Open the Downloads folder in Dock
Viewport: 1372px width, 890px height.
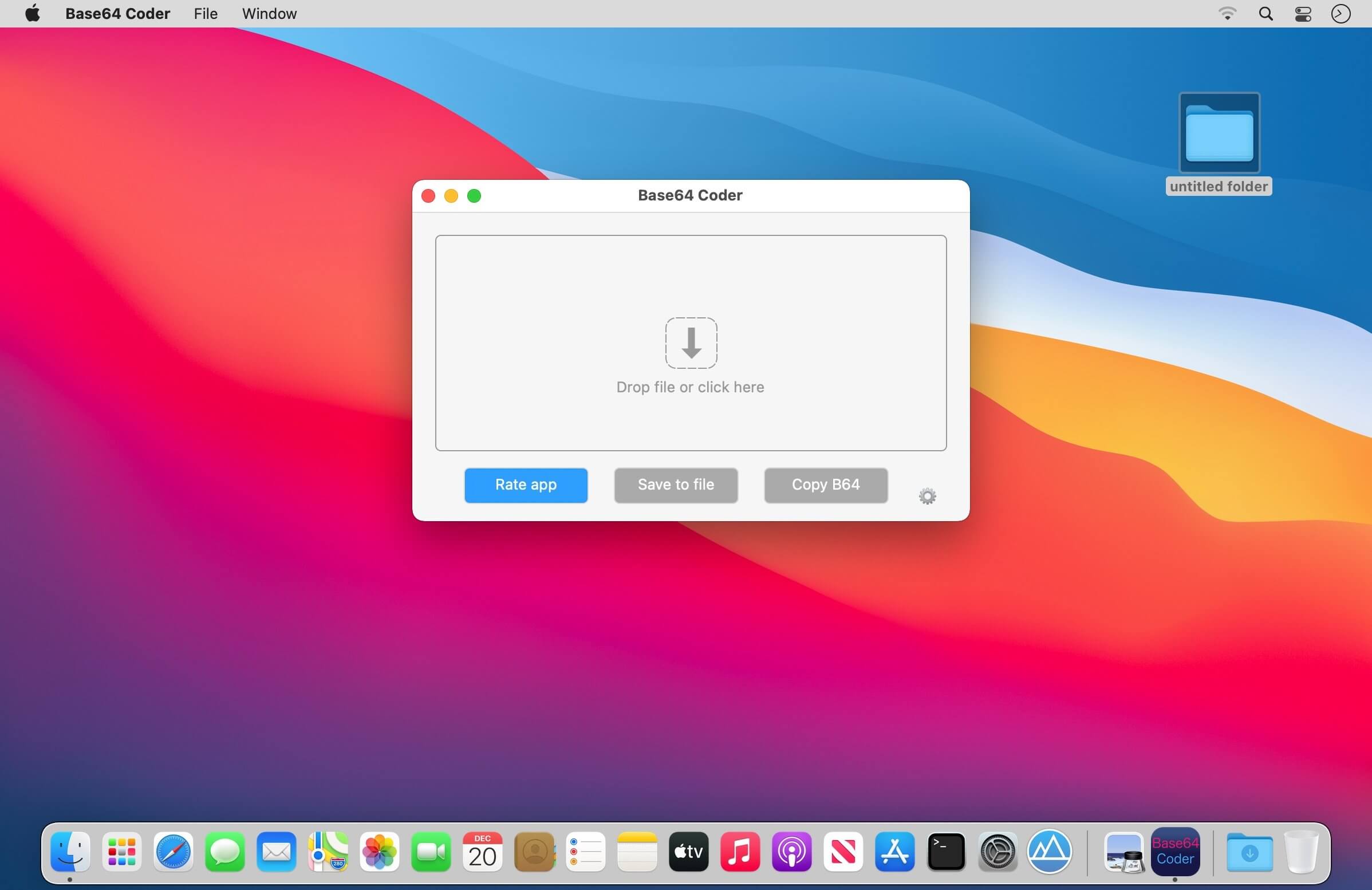pos(1249,852)
